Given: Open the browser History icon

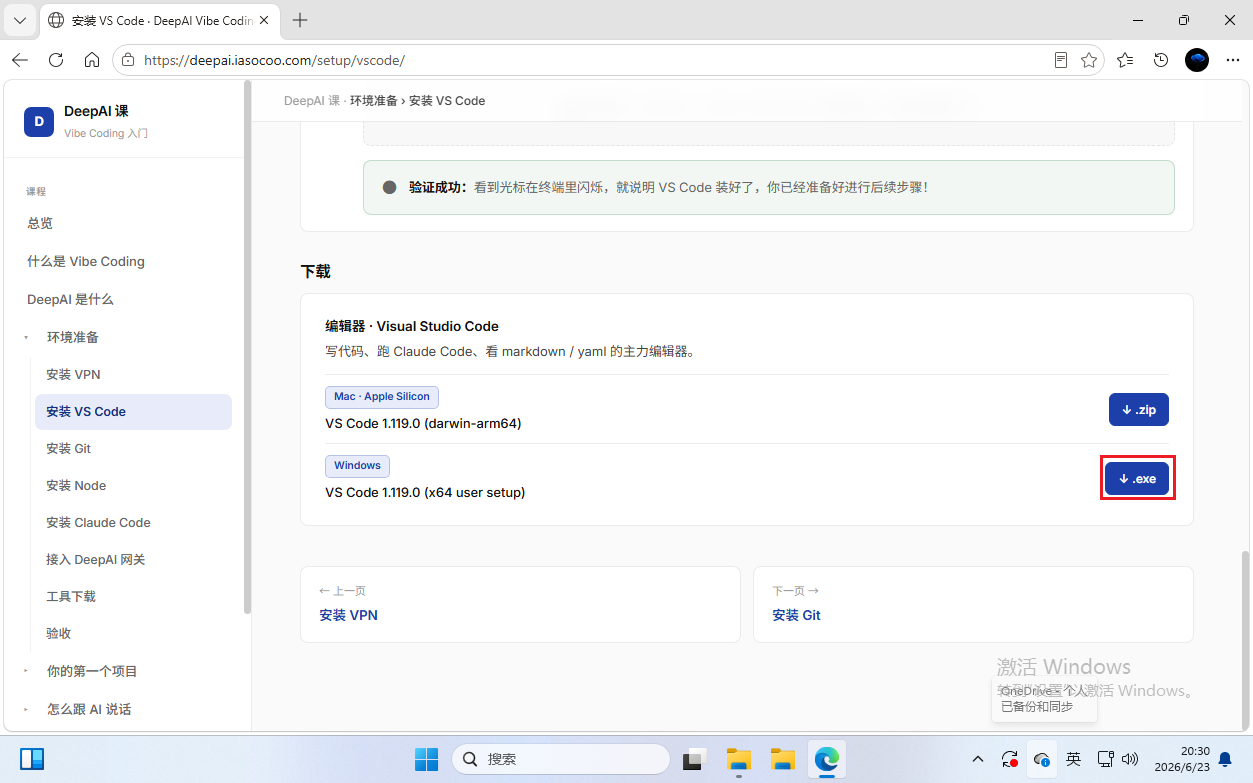Looking at the screenshot, I should click(1161, 60).
